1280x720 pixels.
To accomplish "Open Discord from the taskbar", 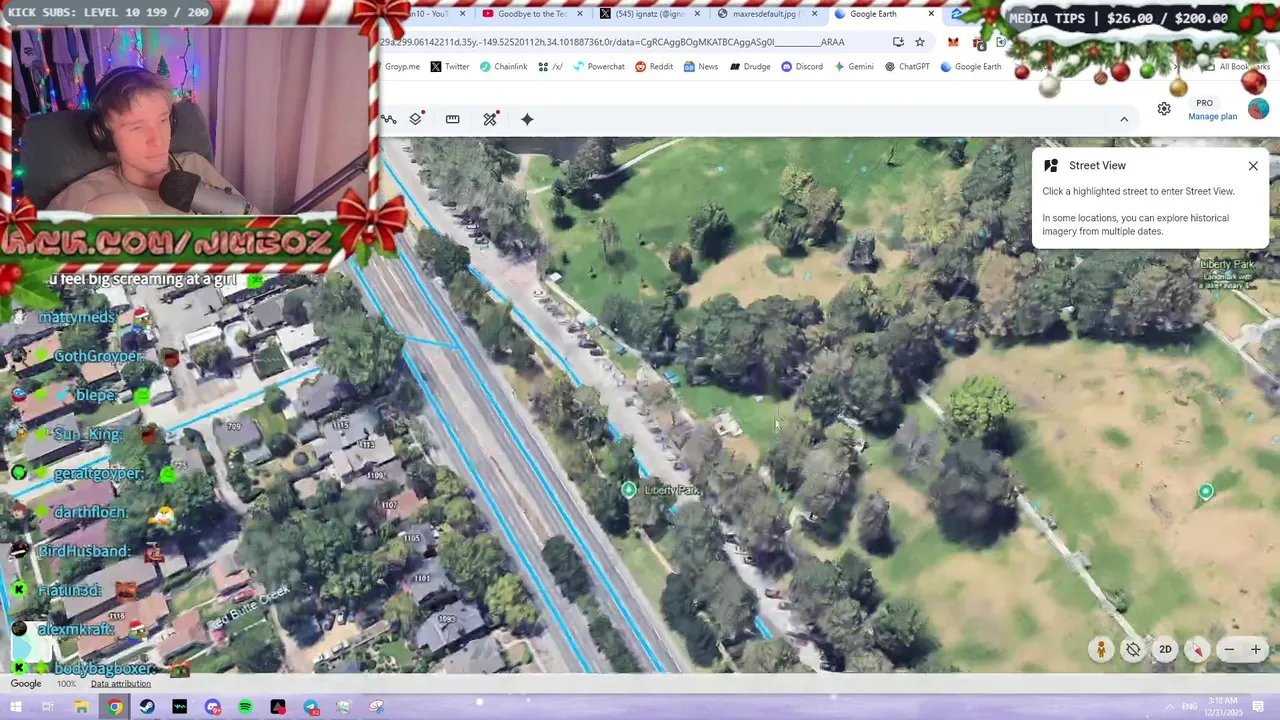I will pos(213,707).
